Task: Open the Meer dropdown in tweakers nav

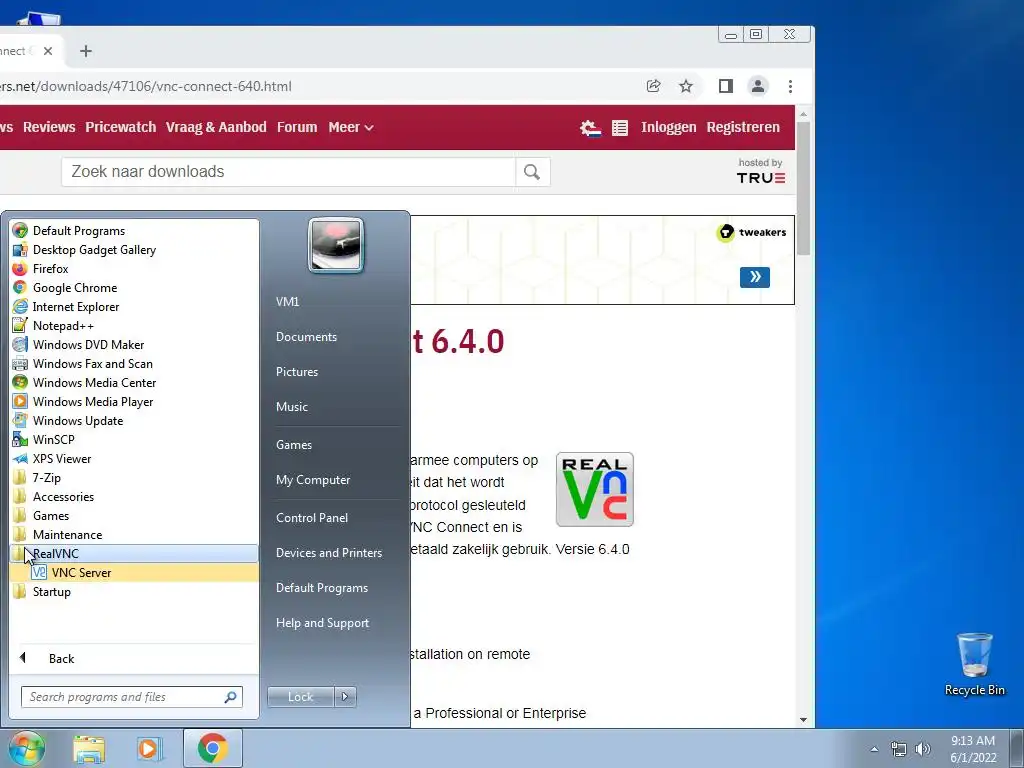Action: (351, 127)
